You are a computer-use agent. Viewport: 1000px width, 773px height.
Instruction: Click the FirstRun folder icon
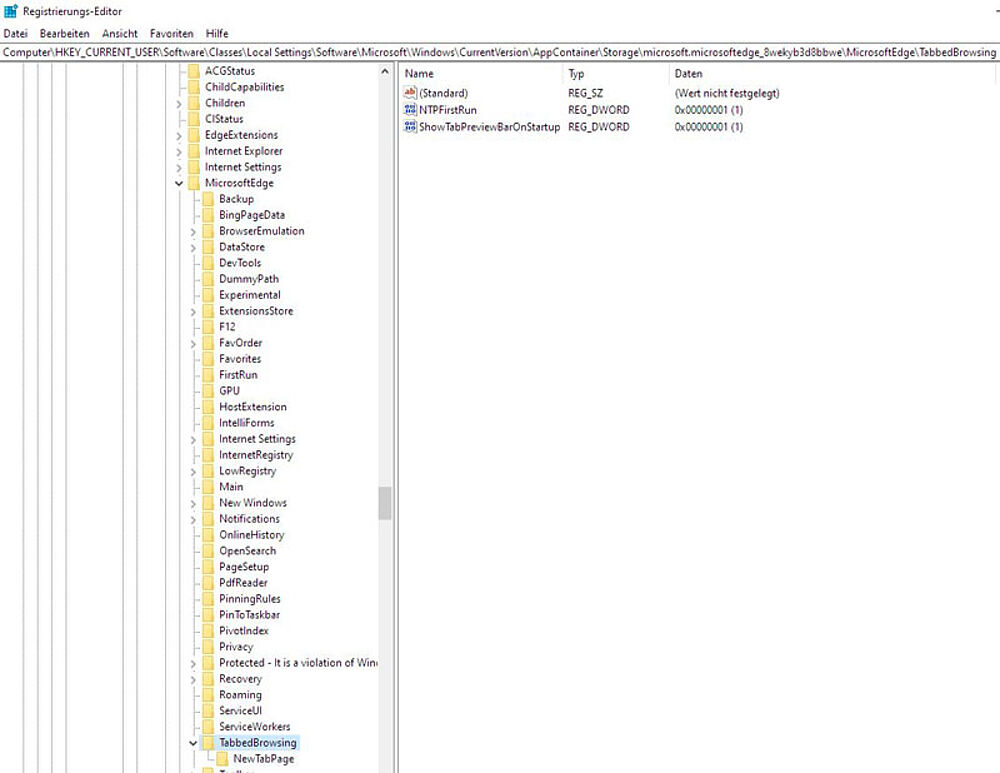[x=208, y=375]
